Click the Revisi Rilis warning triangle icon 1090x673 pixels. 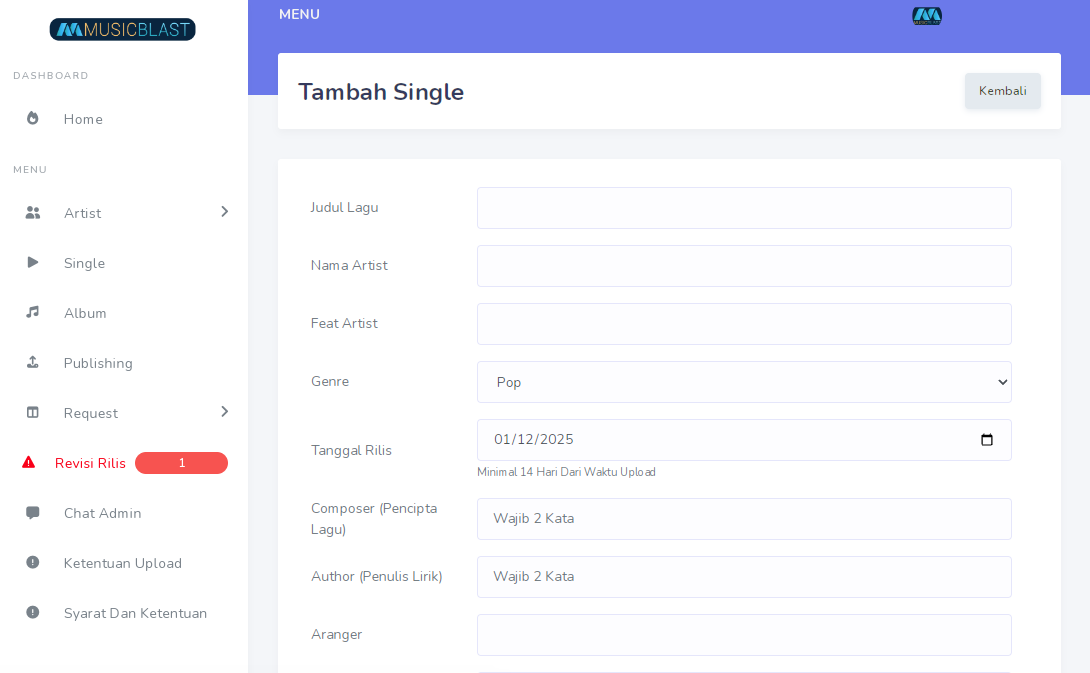[29, 462]
